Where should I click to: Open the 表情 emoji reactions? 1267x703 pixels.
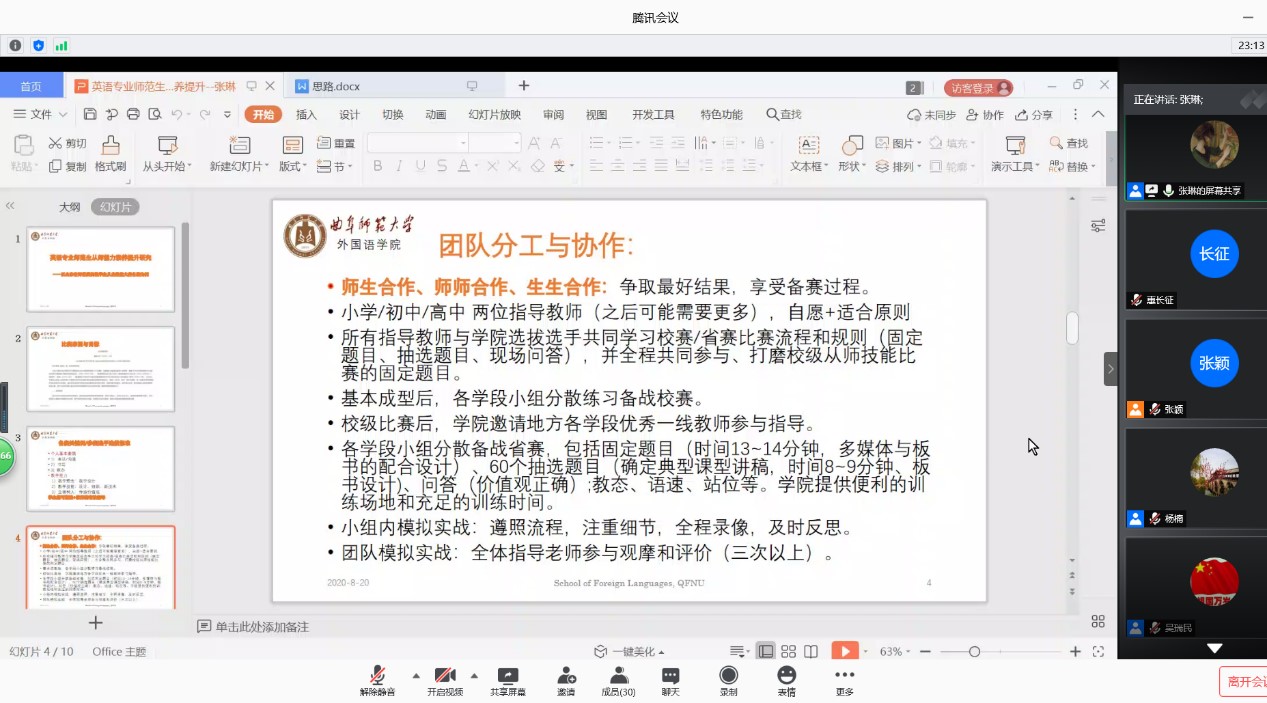(787, 677)
